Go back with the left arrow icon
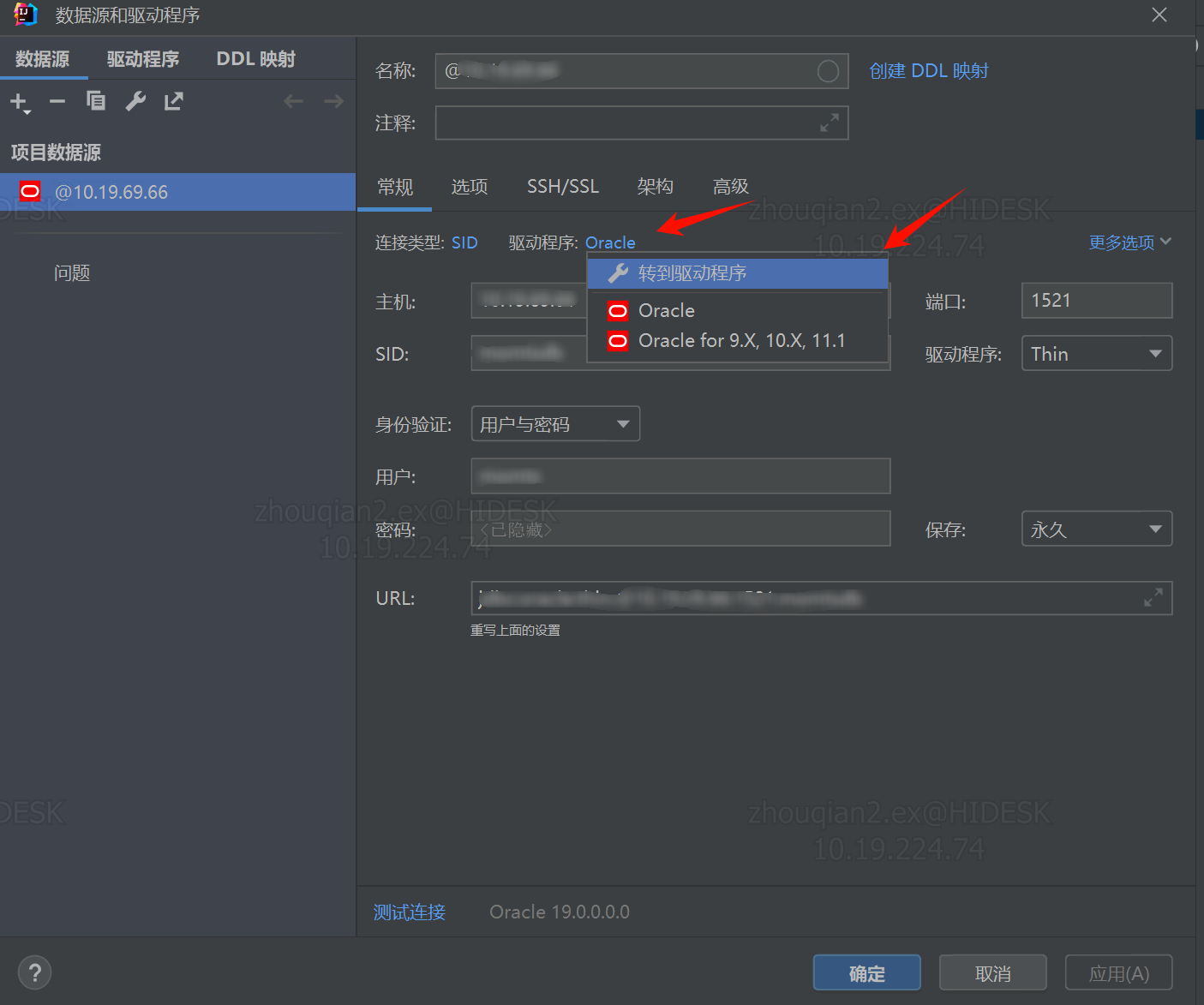 pyautogui.click(x=293, y=101)
